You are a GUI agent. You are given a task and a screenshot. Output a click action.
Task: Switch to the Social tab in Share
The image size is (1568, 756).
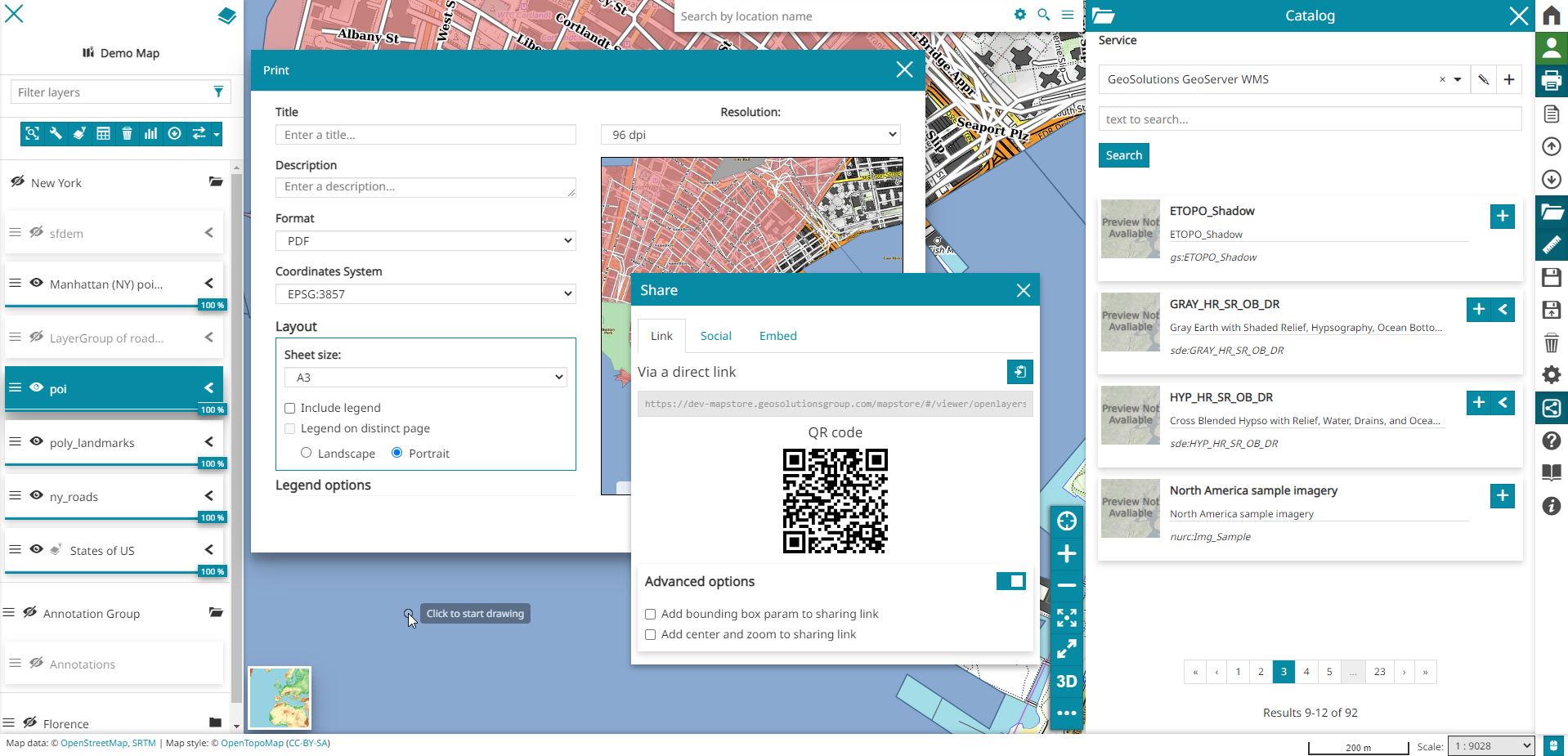tap(715, 336)
